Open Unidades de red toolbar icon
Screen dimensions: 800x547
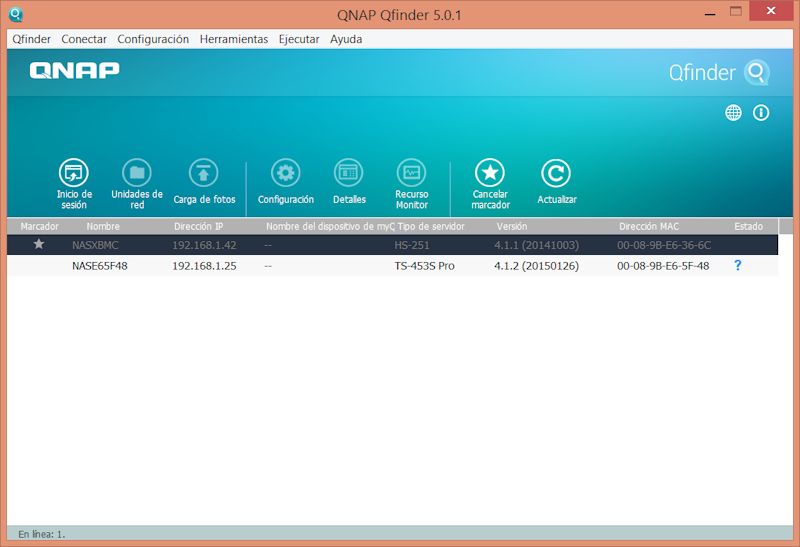click(x=137, y=173)
